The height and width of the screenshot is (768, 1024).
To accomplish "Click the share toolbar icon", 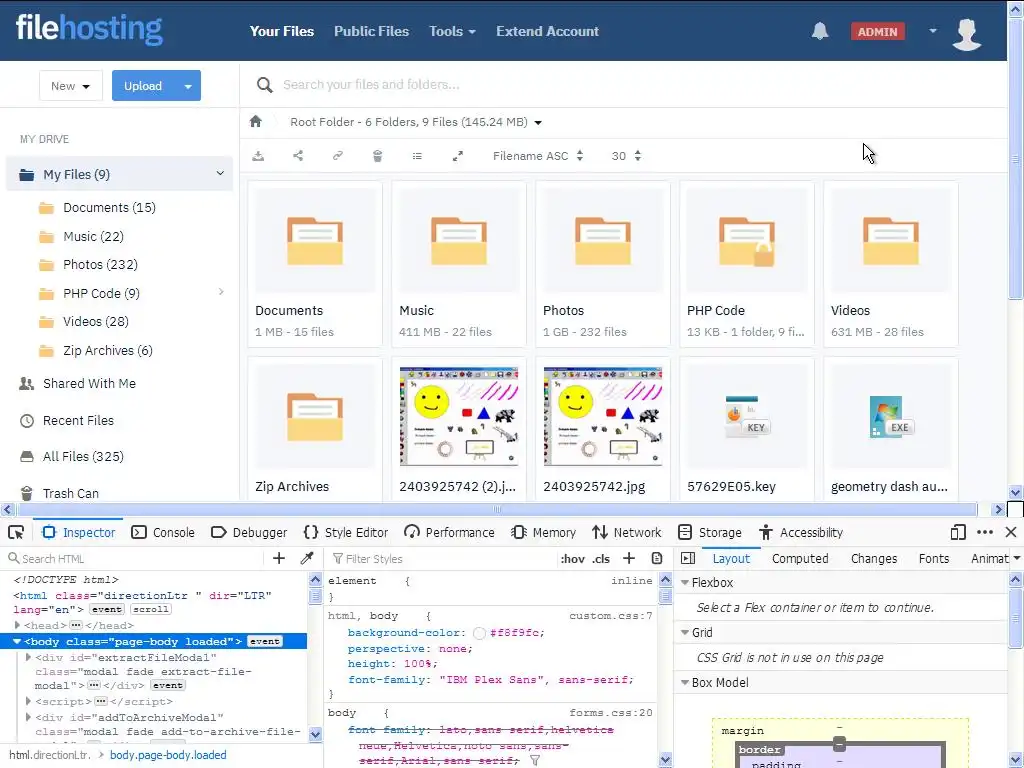I will [298, 156].
